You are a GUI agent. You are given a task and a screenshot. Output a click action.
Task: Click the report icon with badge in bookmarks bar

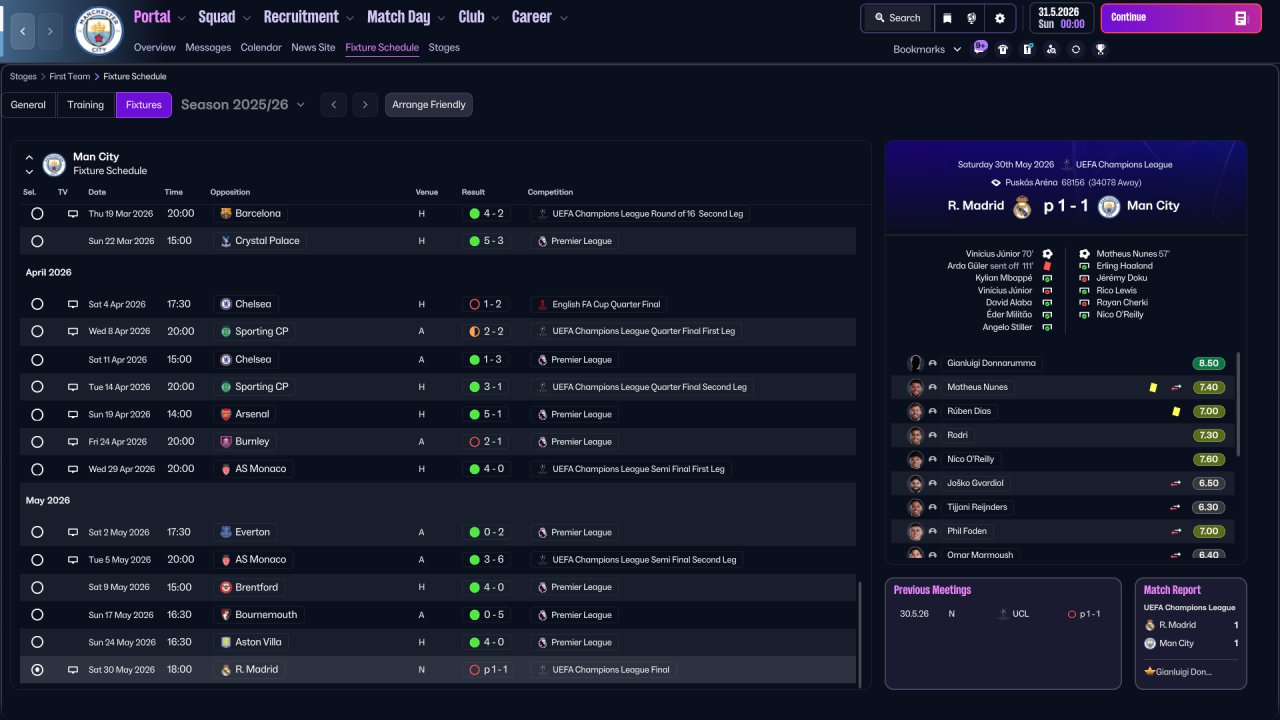click(1027, 49)
